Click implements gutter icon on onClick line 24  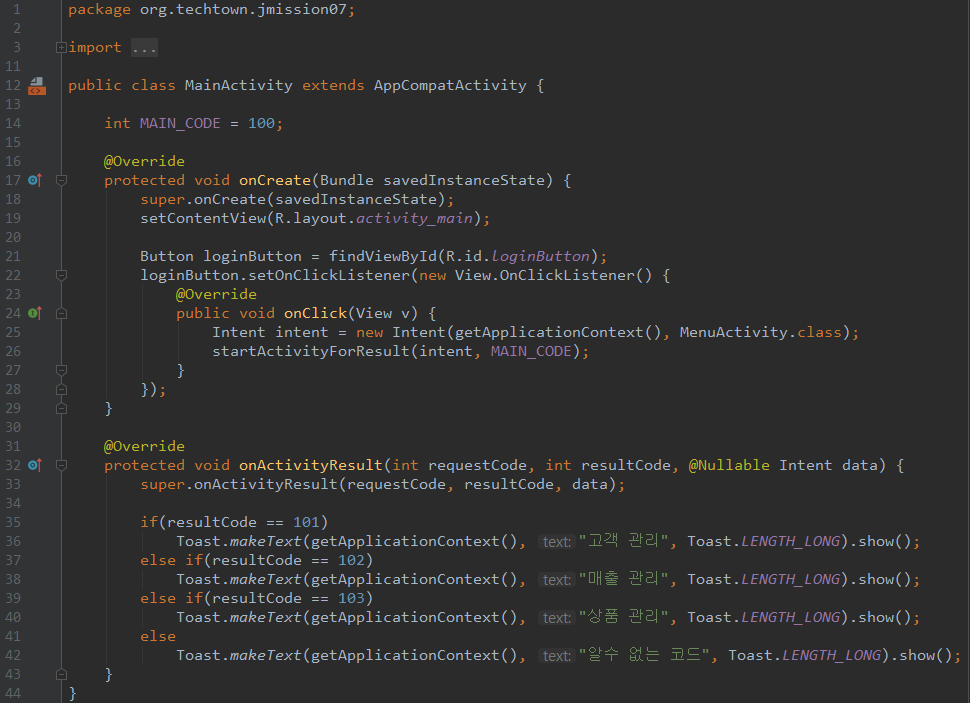pyautogui.click(x=35, y=313)
